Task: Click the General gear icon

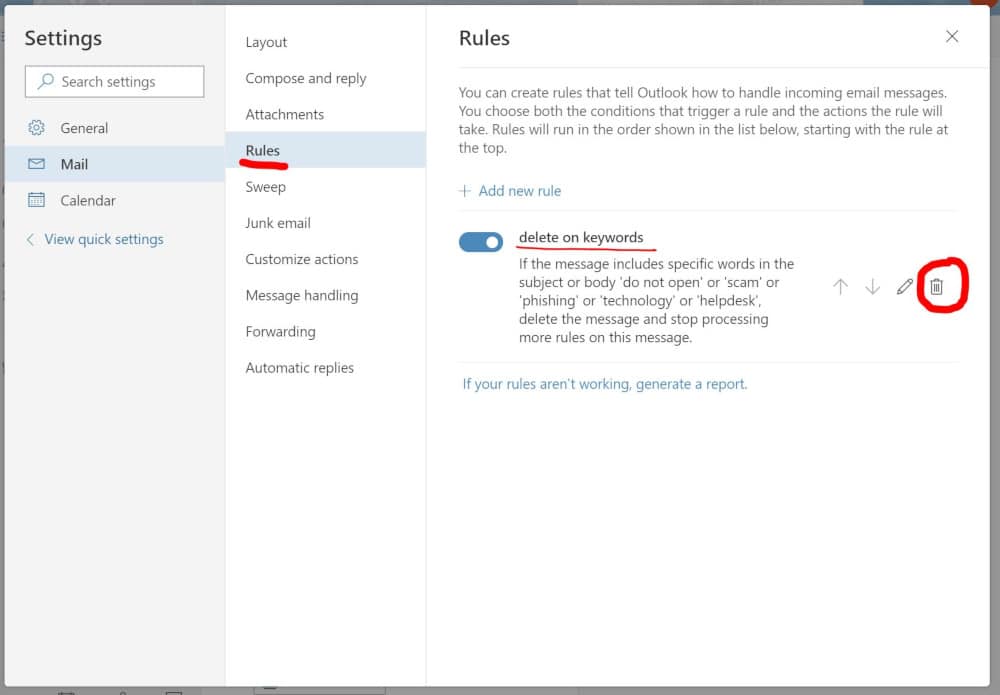Action: click(x=37, y=128)
